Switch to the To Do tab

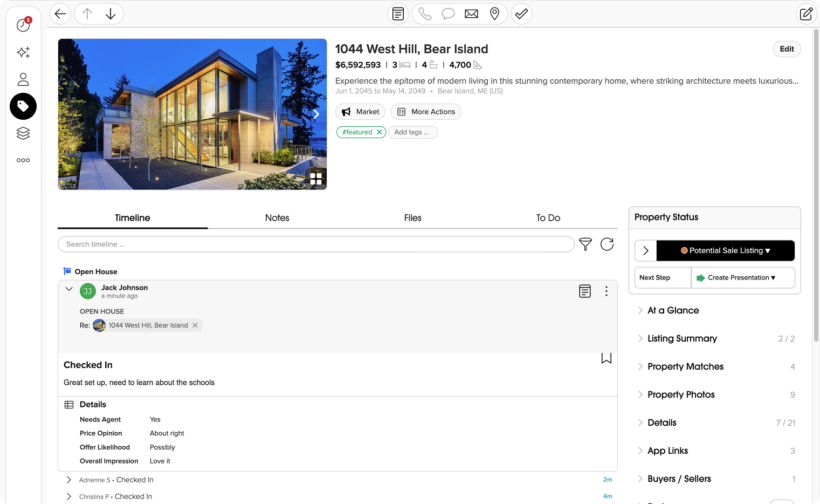click(548, 218)
